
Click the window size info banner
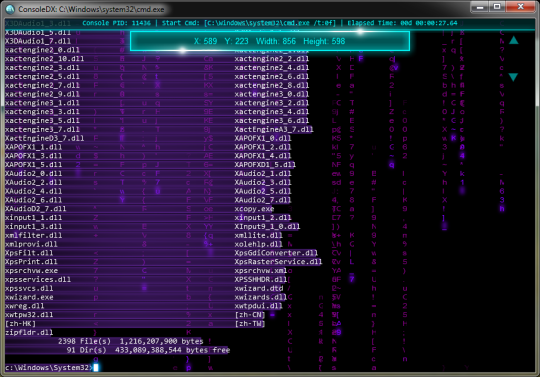tap(270, 41)
